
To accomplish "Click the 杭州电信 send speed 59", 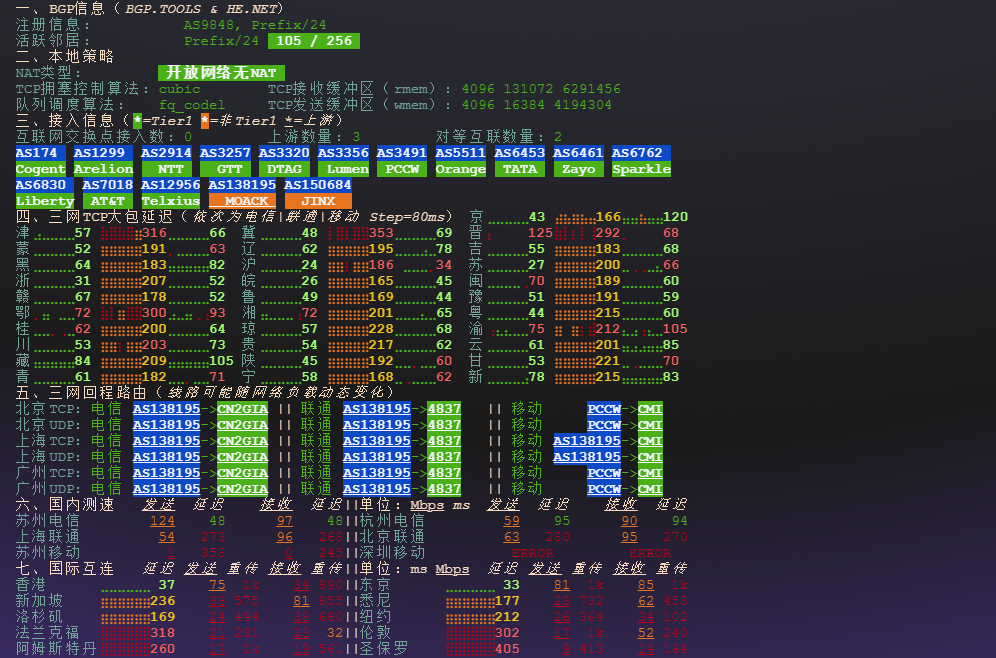I will click(x=511, y=521).
